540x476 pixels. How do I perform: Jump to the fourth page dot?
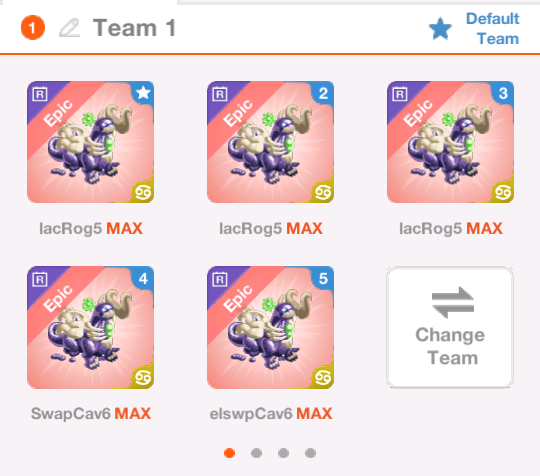(x=310, y=453)
